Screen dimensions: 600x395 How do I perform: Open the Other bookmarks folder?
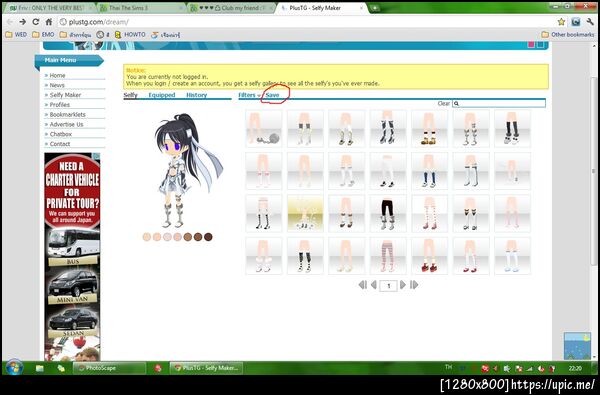(568, 34)
